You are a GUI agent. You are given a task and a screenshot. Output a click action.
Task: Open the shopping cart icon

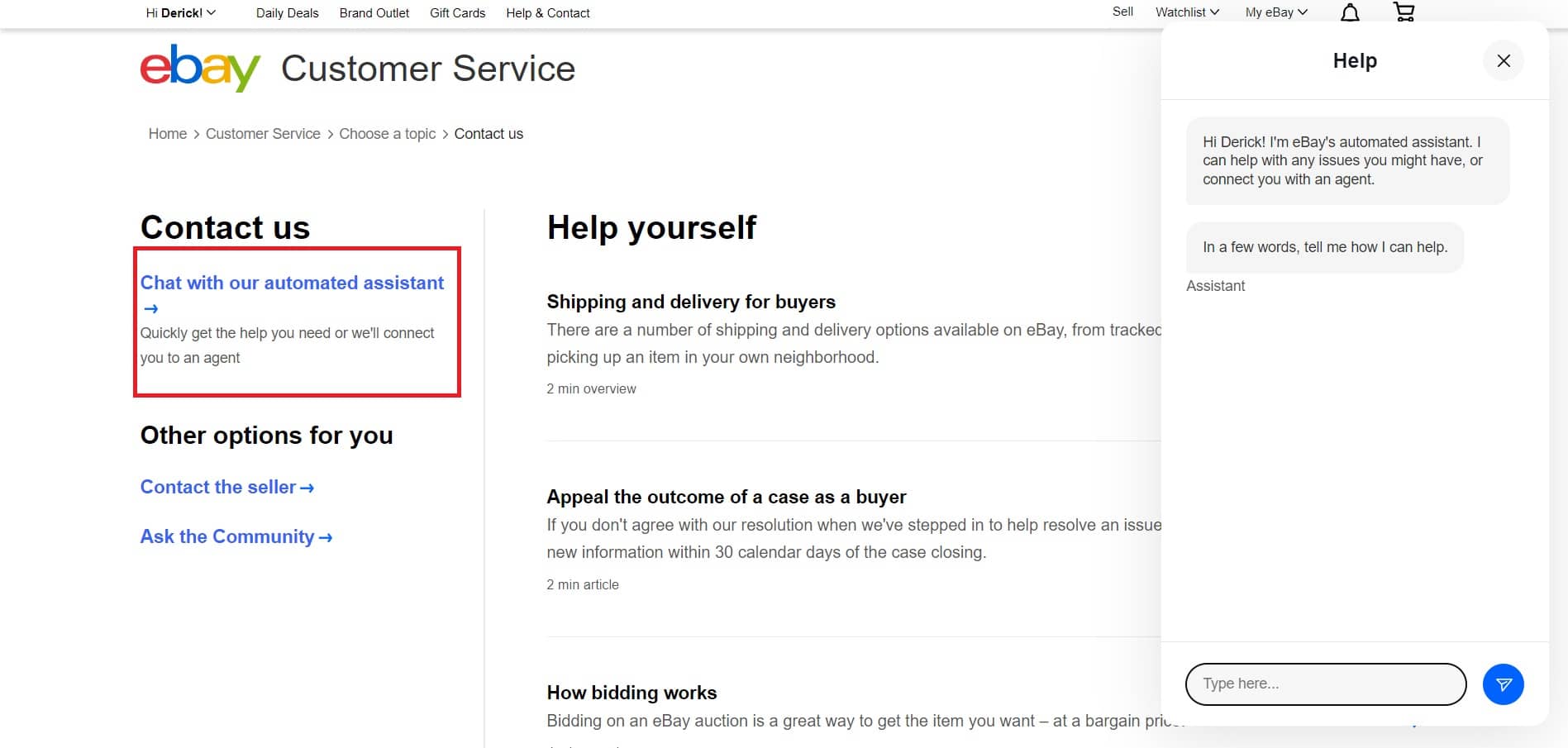[x=1404, y=12]
